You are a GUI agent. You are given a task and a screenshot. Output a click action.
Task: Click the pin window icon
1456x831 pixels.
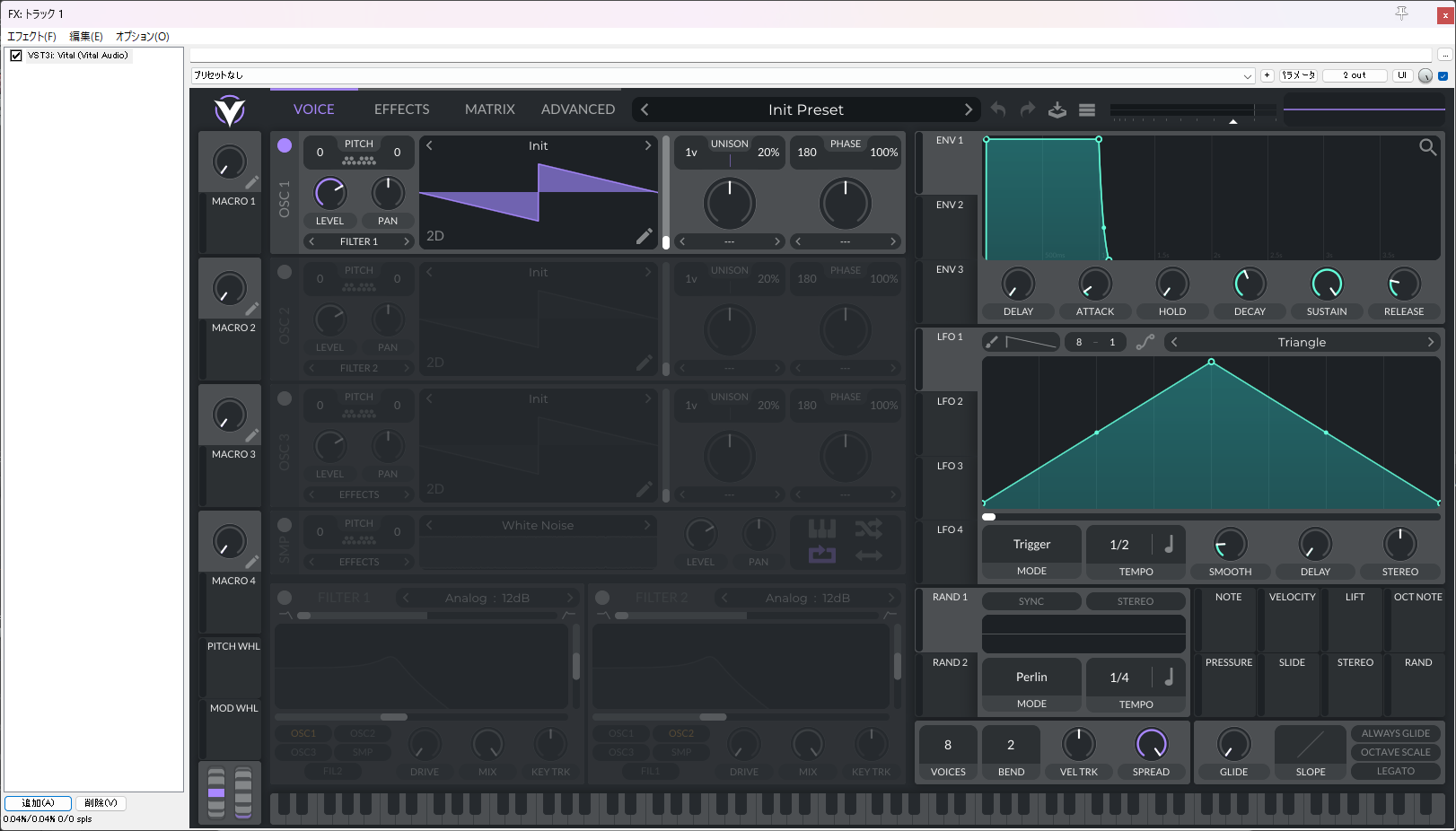click(x=1401, y=13)
